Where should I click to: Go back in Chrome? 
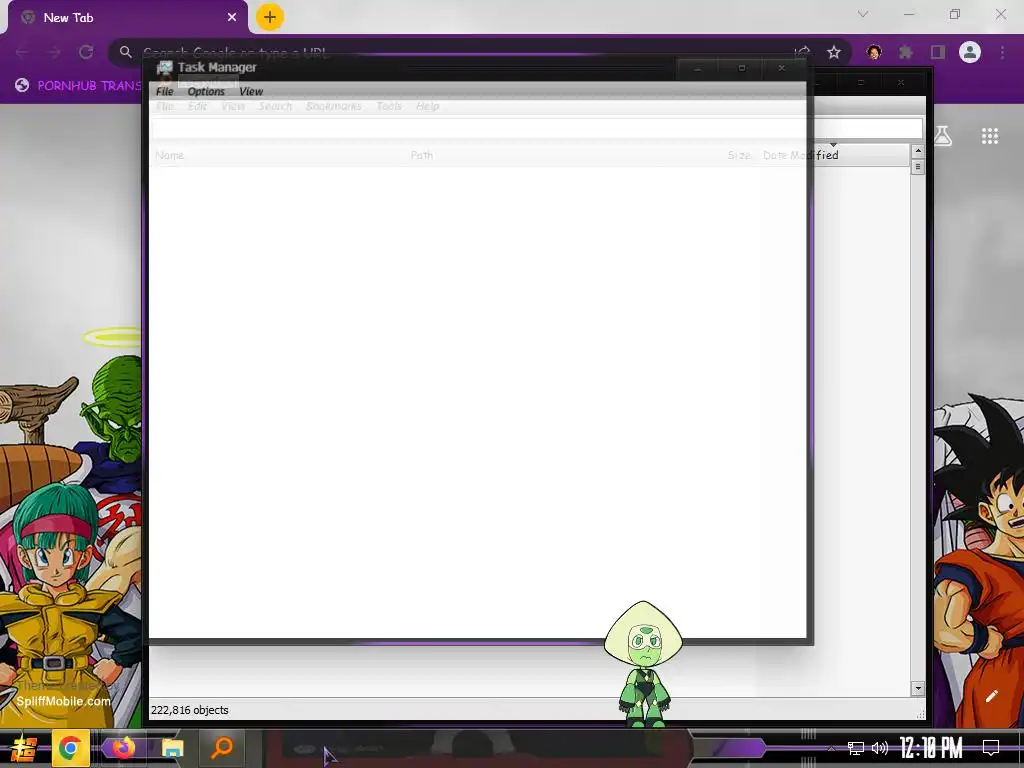coord(22,52)
